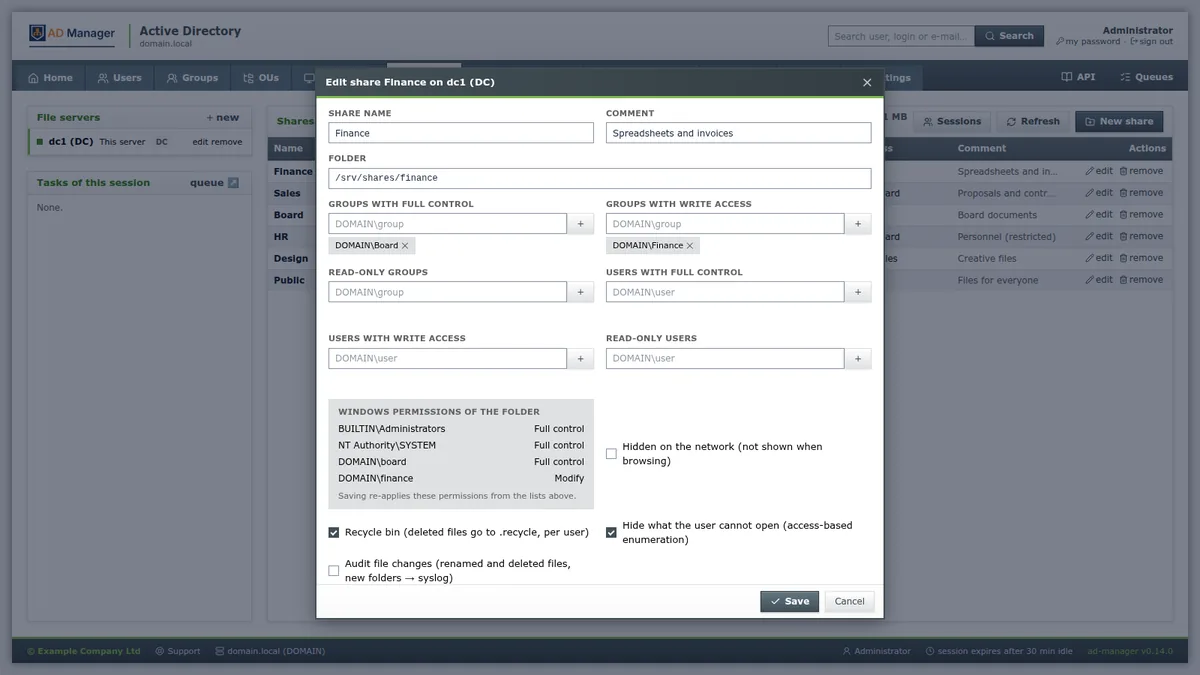Edit the HR share row
The image size is (1200, 675).
tap(1099, 237)
